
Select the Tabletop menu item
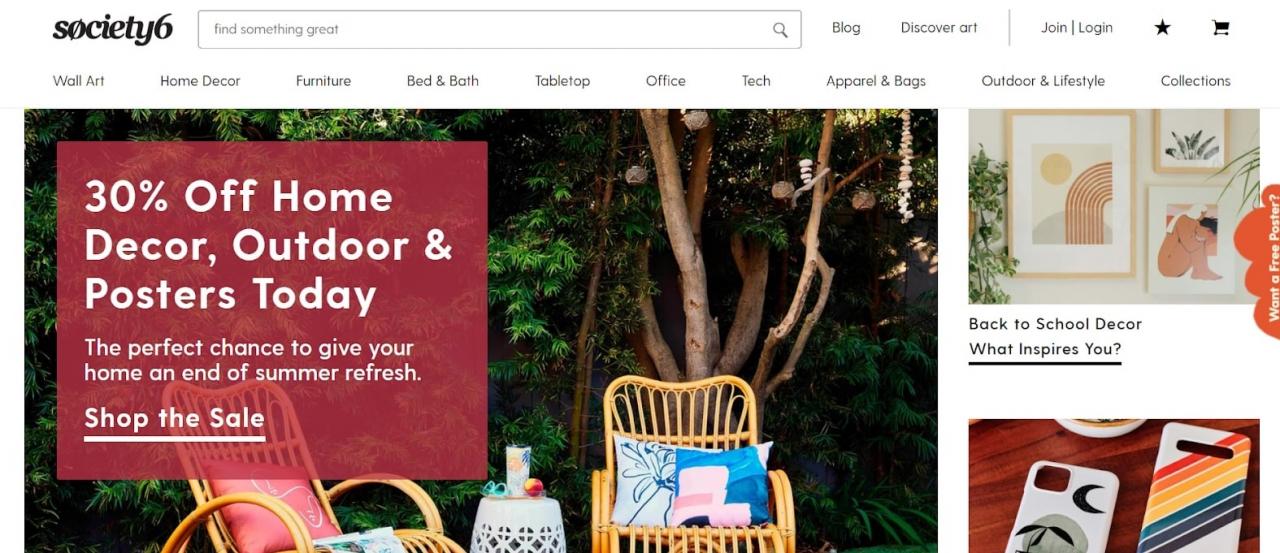pyautogui.click(x=562, y=81)
